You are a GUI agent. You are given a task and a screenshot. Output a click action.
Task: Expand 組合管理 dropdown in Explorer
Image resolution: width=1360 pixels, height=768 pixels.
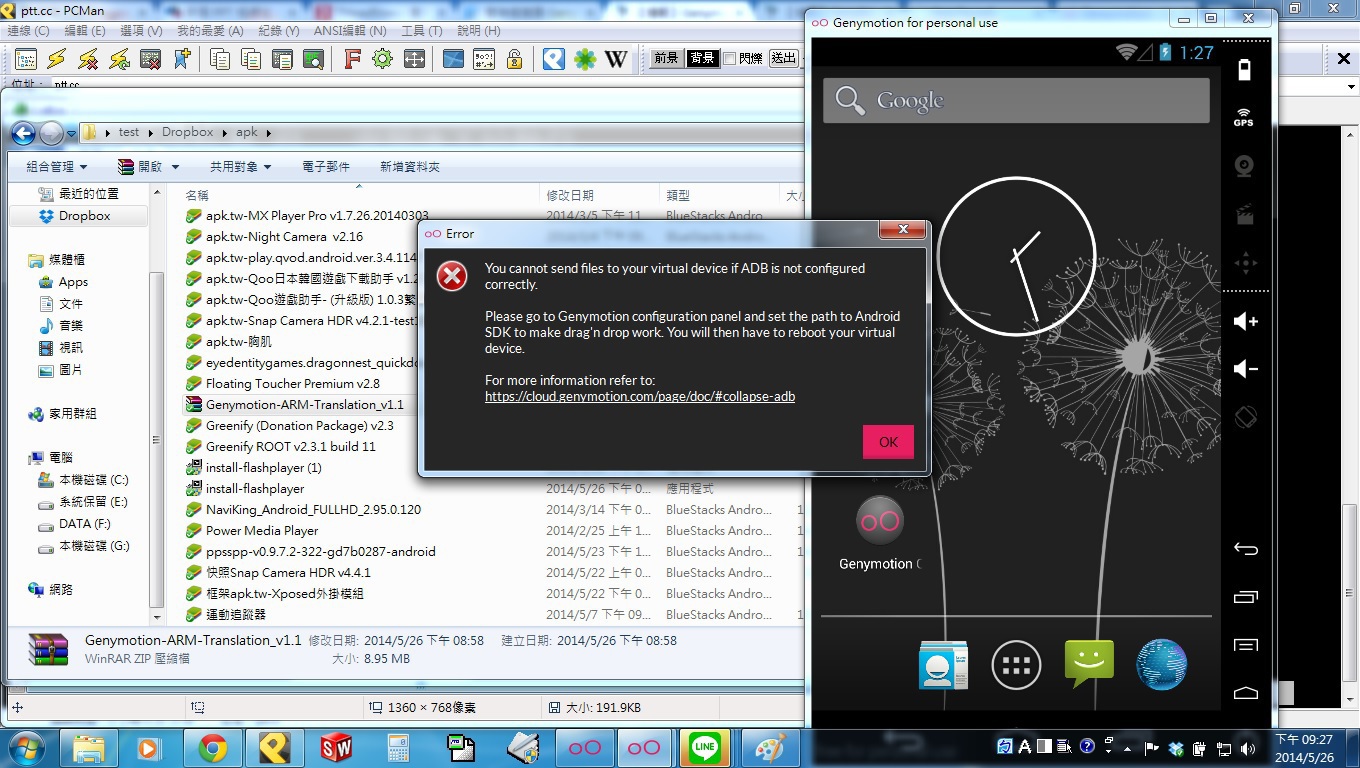[57, 167]
